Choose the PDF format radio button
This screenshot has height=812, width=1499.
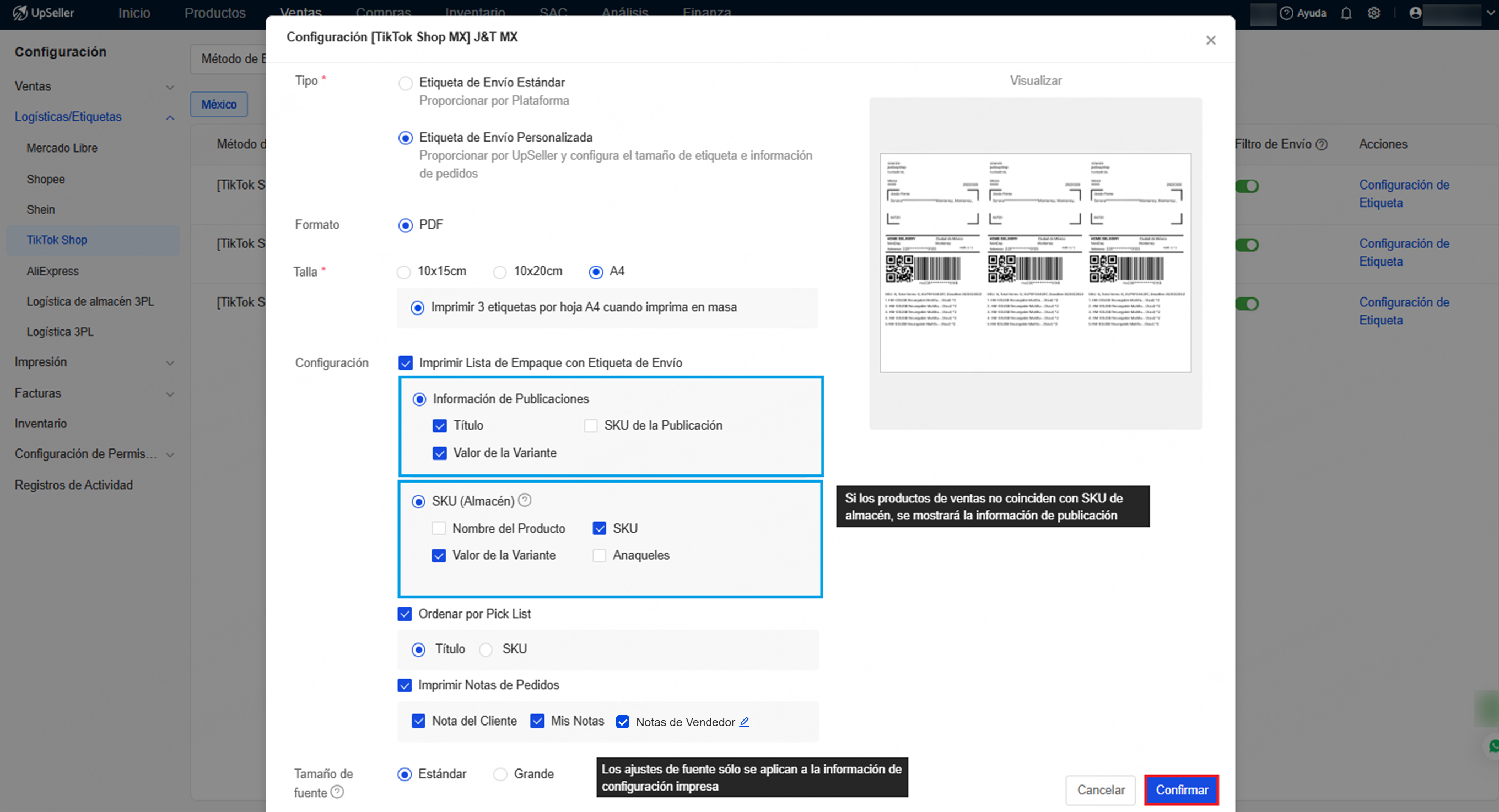pyautogui.click(x=406, y=225)
